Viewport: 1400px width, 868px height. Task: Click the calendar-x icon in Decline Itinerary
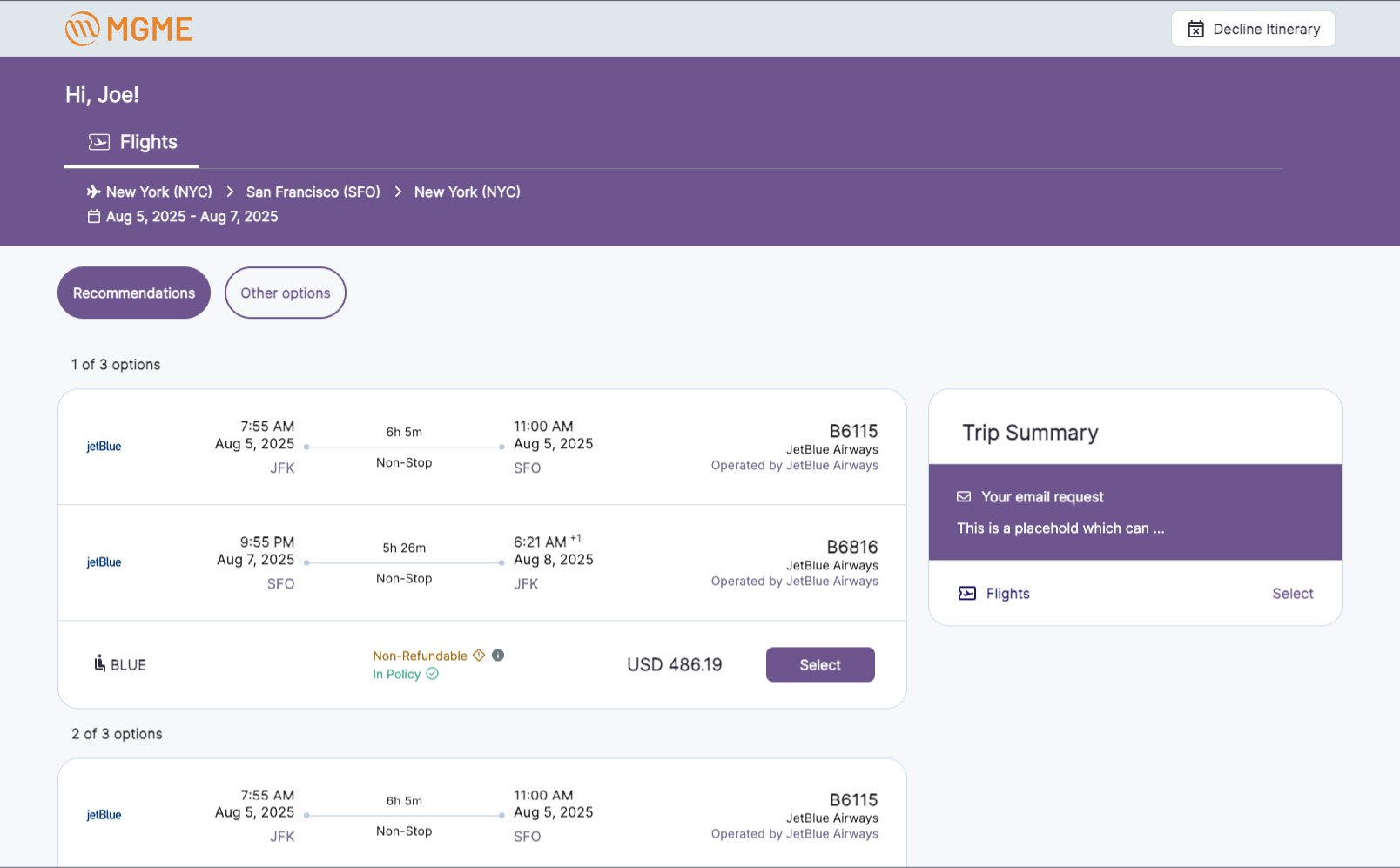1196,29
